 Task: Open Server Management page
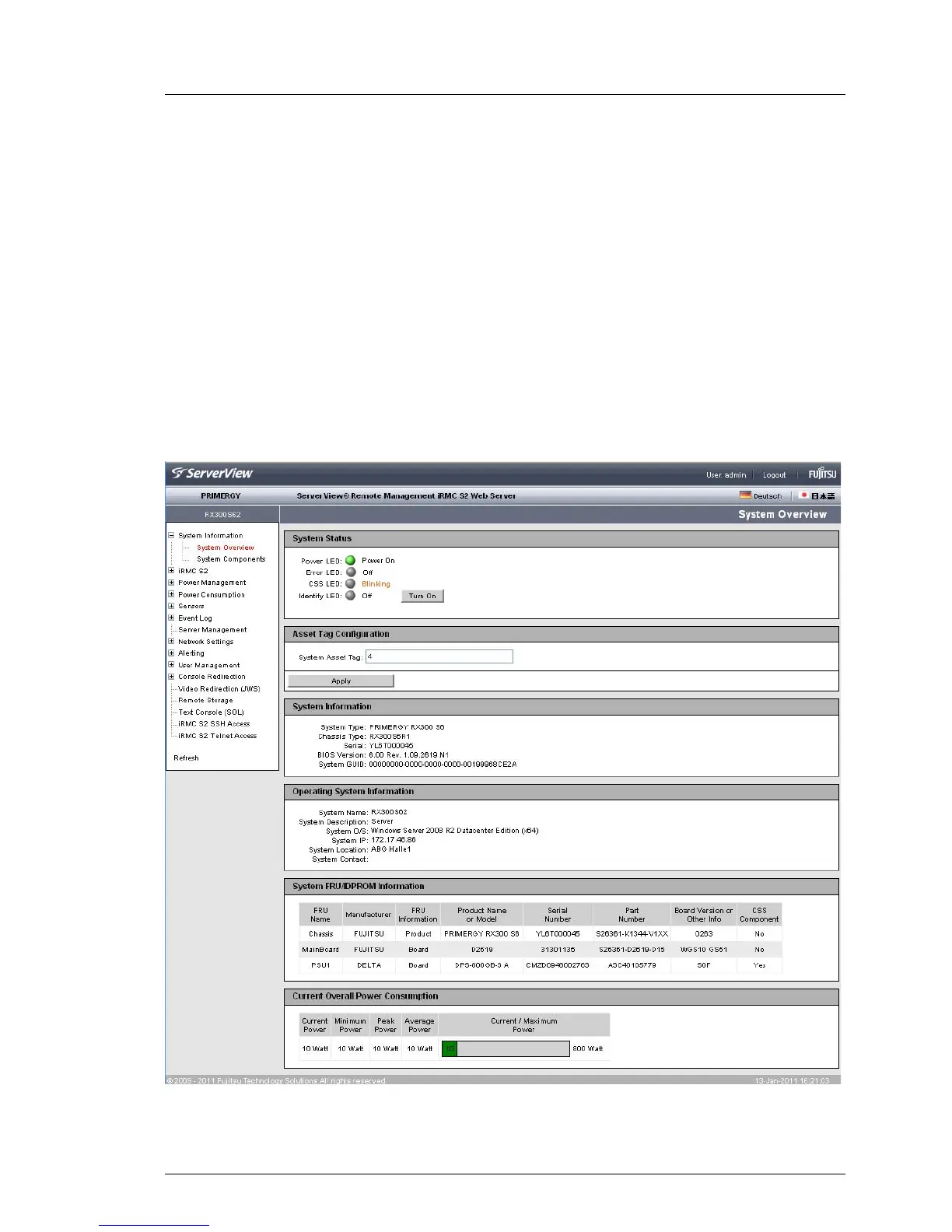tap(212, 630)
